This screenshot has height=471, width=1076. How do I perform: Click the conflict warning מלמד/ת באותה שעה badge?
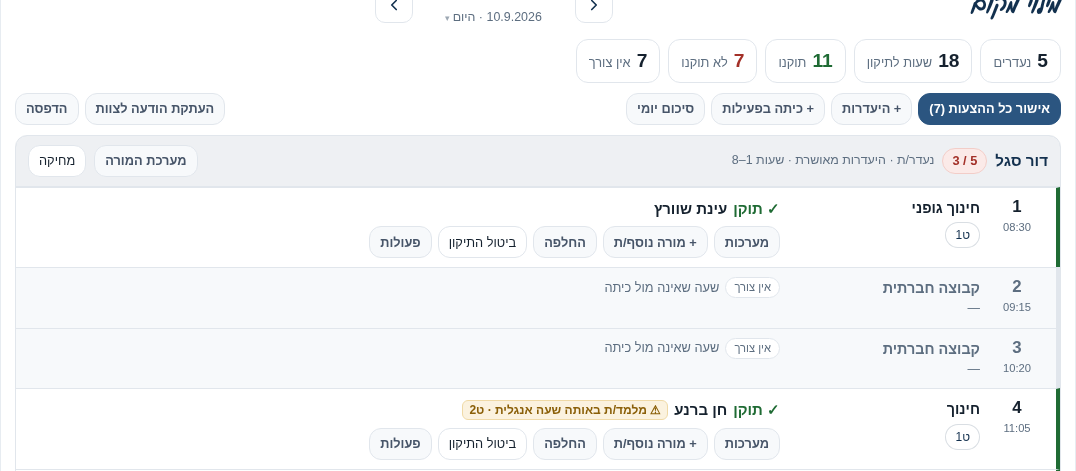click(x=565, y=411)
